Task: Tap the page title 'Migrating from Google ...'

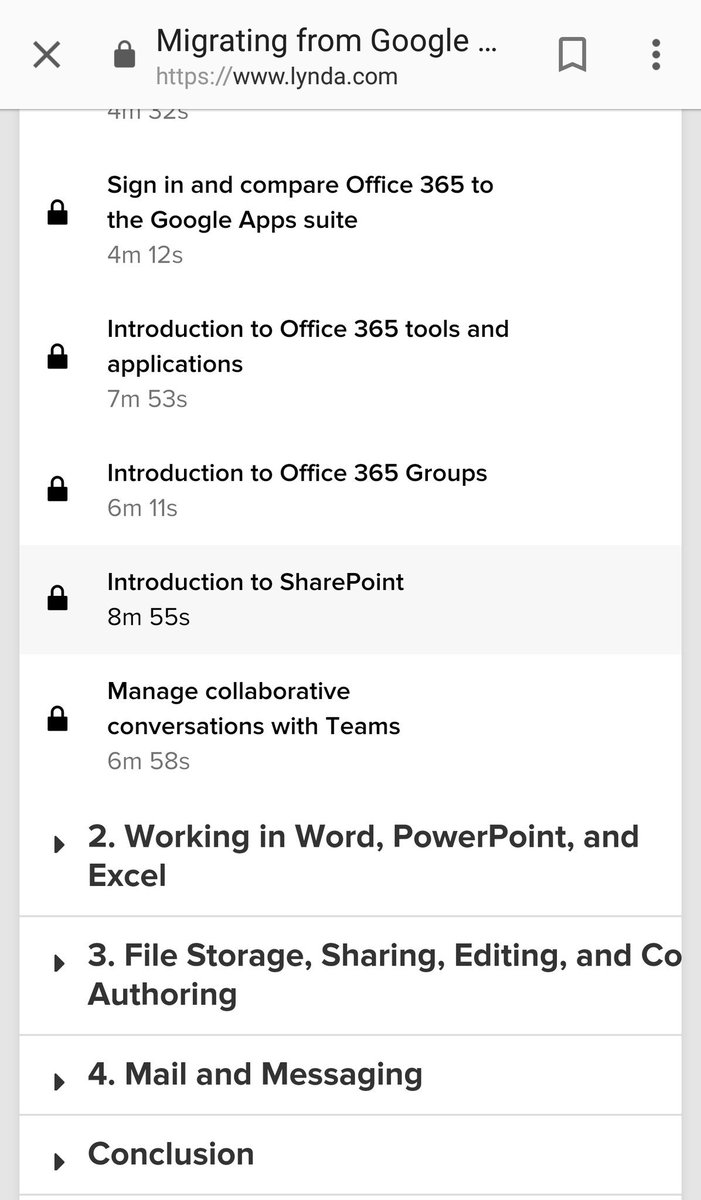Action: point(327,41)
